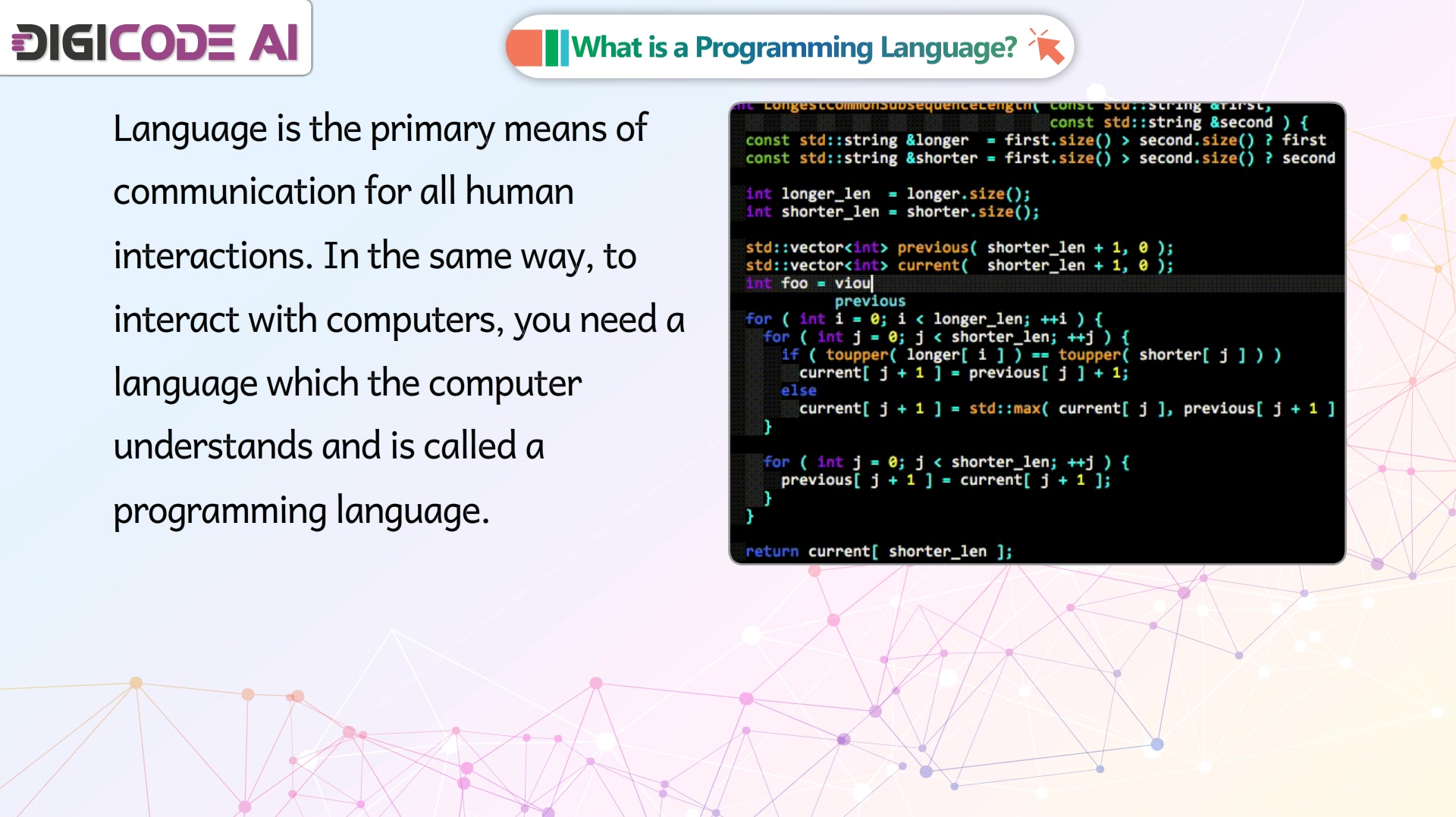1456x817 pixels.
Task: Click the 'int foo = viou' code line
Action: pos(809,283)
